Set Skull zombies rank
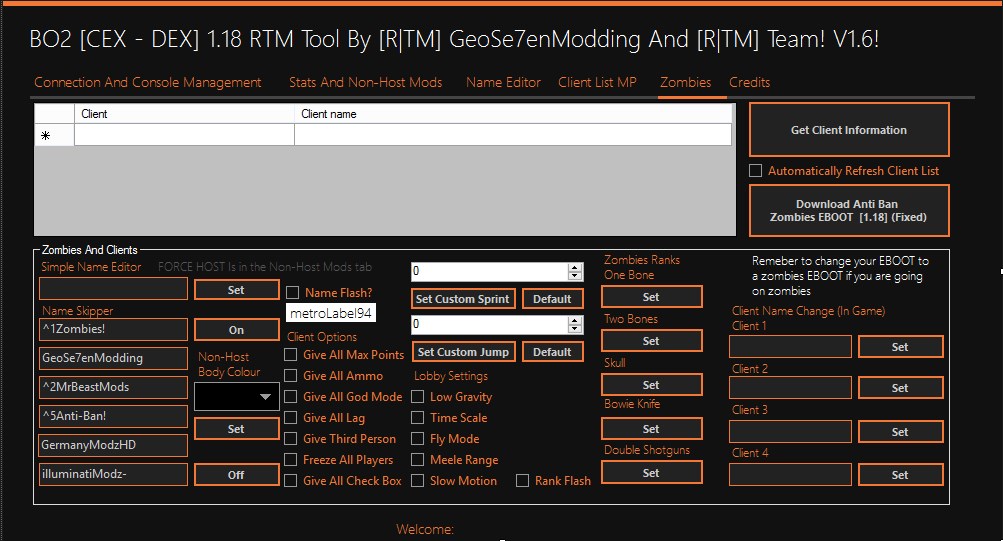1003x541 pixels. click(x=651, y=385)
